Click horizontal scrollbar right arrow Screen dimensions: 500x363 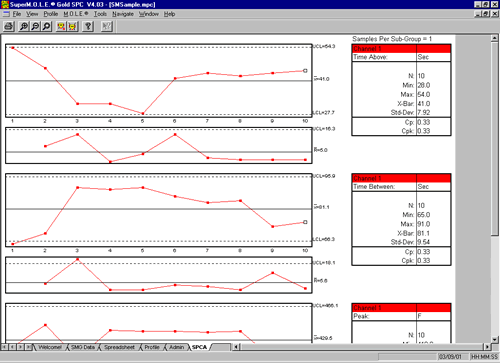pos(487,347)
